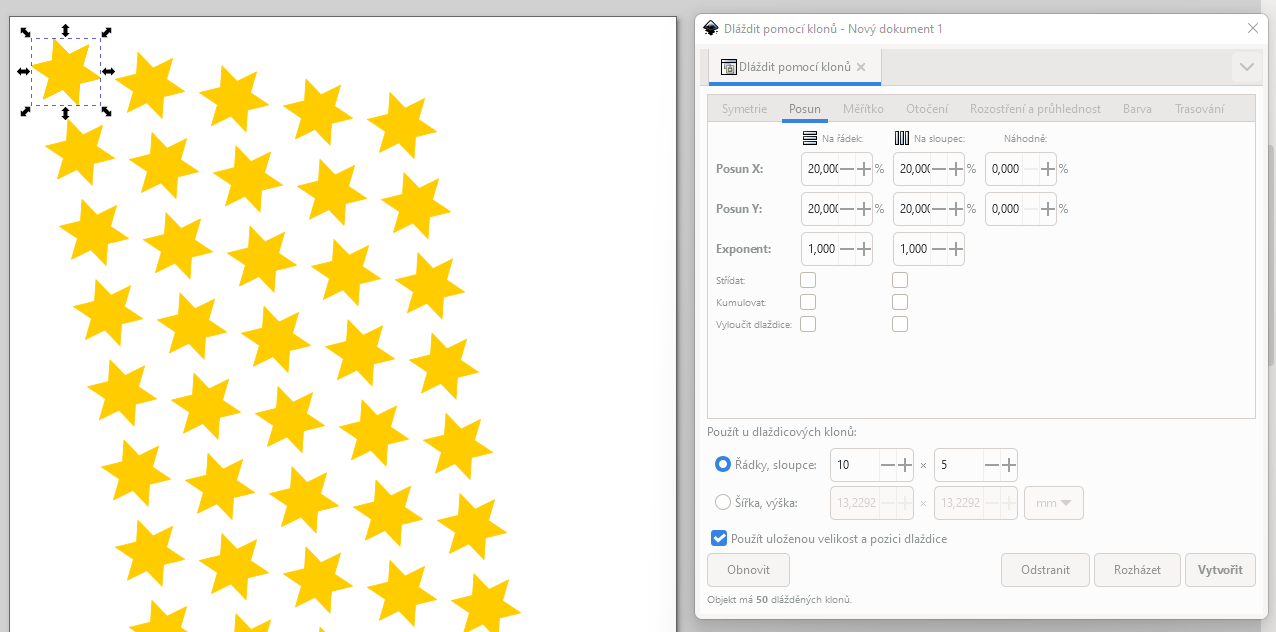Click the Inkscape logo in the dialog title bar
1276x632 pixels.
(x=711, y=28)
